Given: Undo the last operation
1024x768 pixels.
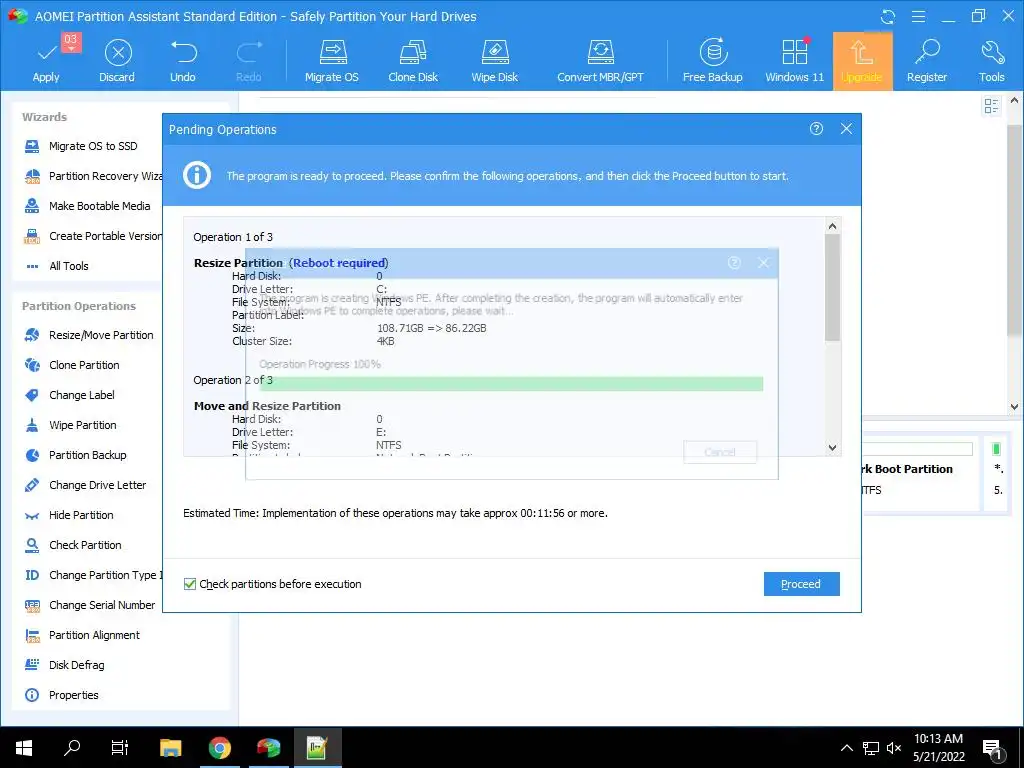Looking at the screenshot, I should tap(183, 61).
